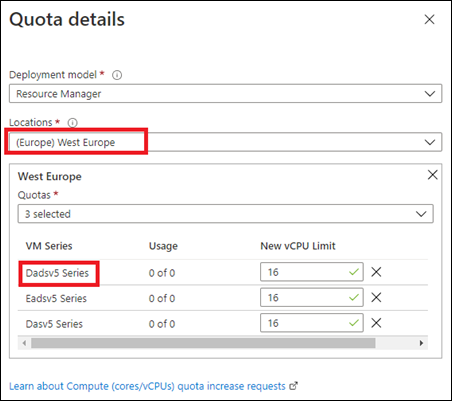This screenshot has height=401, width=453.
Task: Click the horizontal scrollbar left arrow
Action: [24, 343]
